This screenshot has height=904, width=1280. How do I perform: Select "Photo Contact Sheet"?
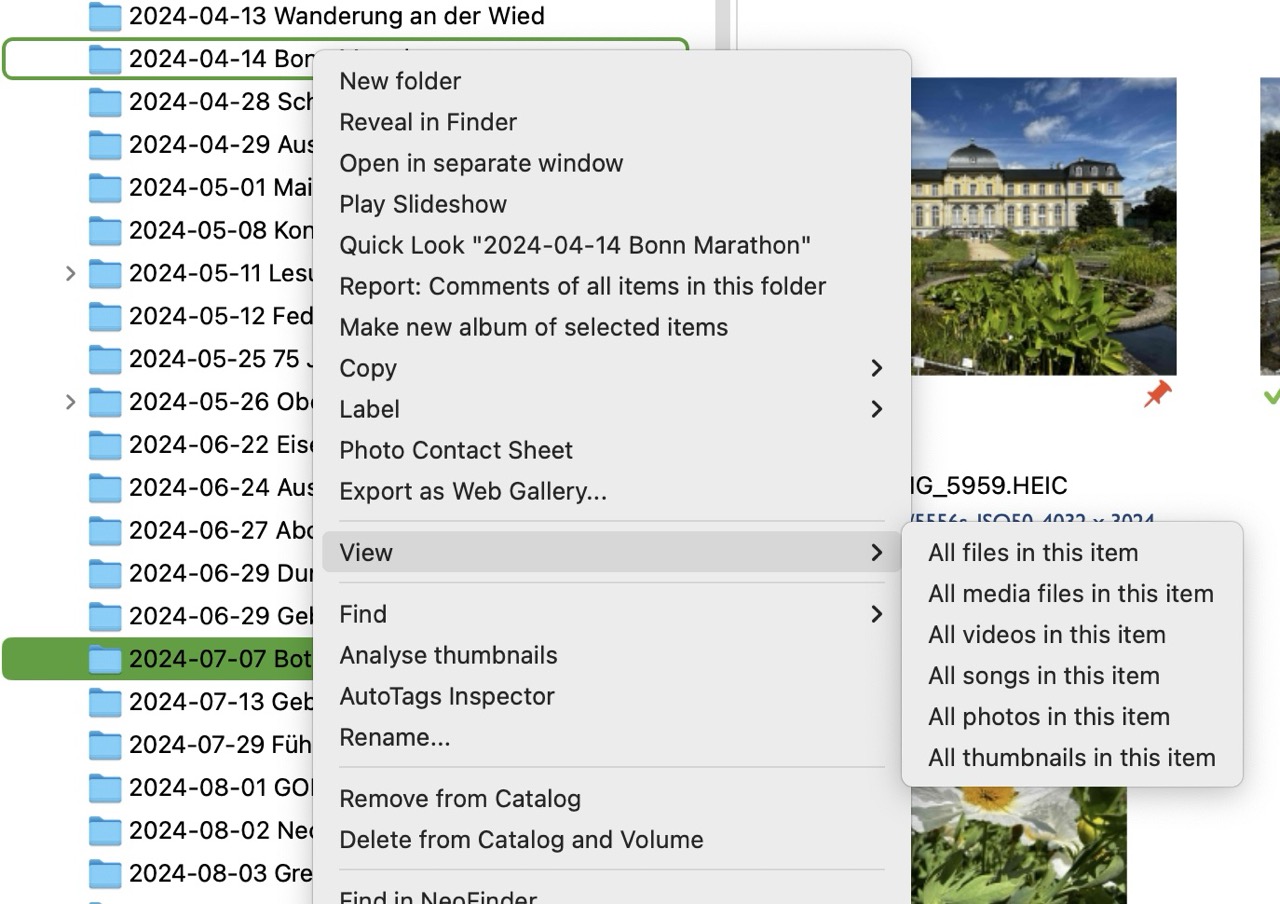[456, 450]
